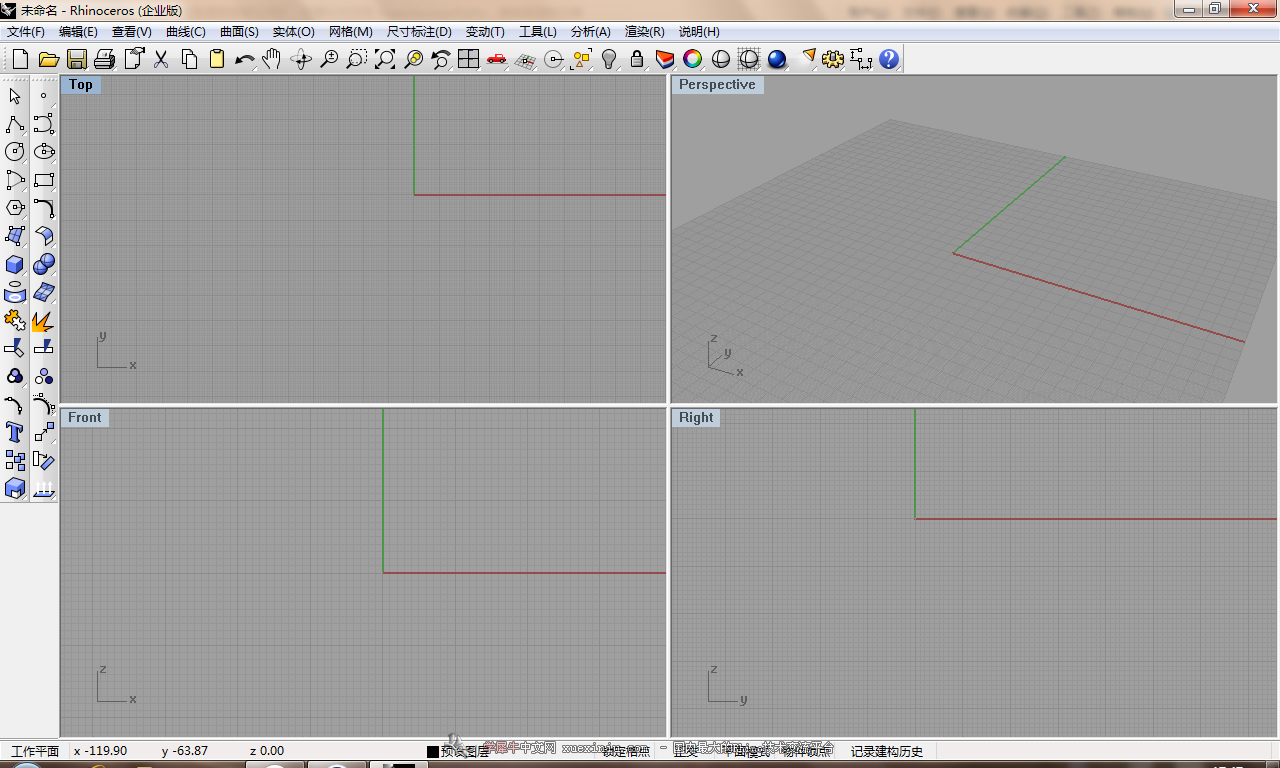Click the Paste clipboard icon

tap(217, 59)
